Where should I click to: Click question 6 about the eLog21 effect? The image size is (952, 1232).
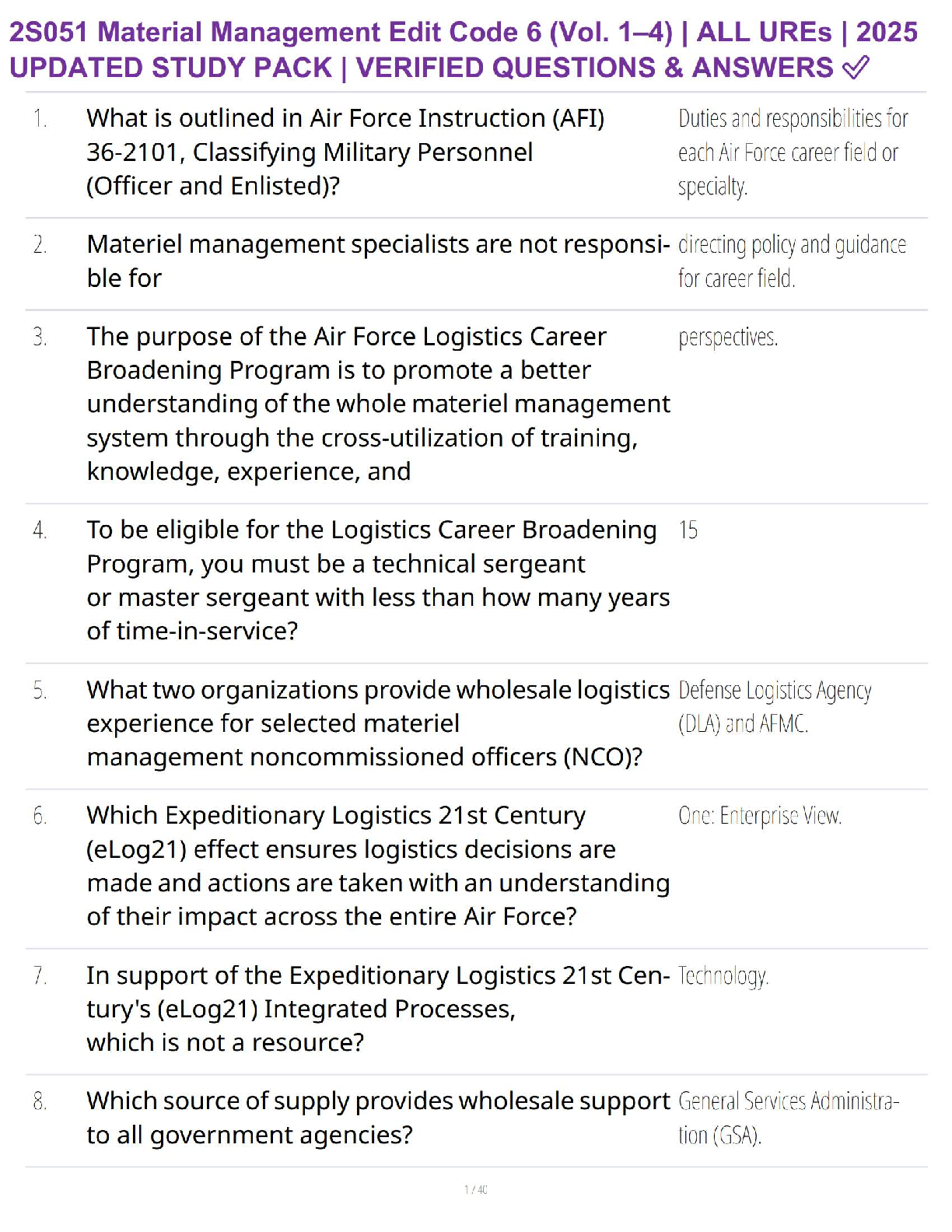(378, 866)
